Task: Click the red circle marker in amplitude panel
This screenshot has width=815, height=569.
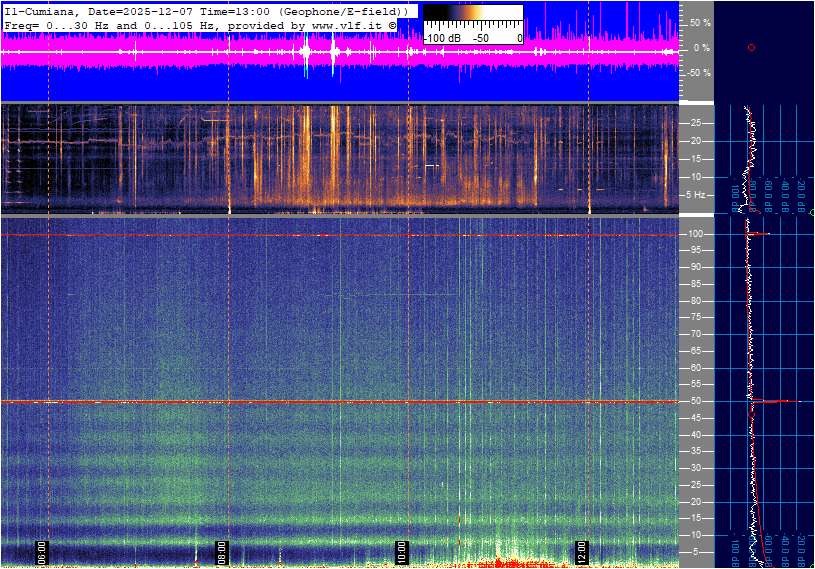Action: [751, 47]
